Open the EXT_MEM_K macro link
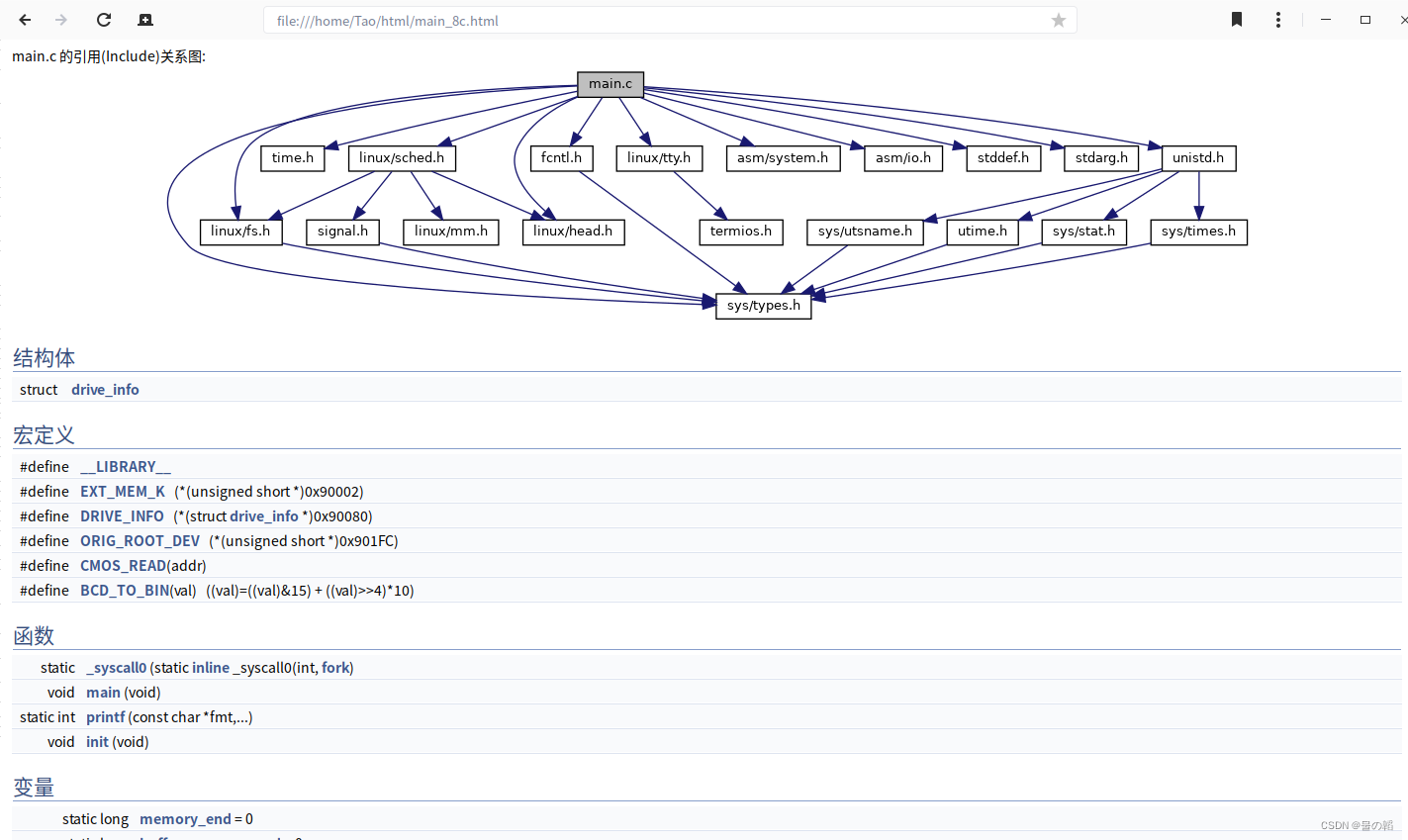The image size is (1408, 840). [x=123, y=492]
